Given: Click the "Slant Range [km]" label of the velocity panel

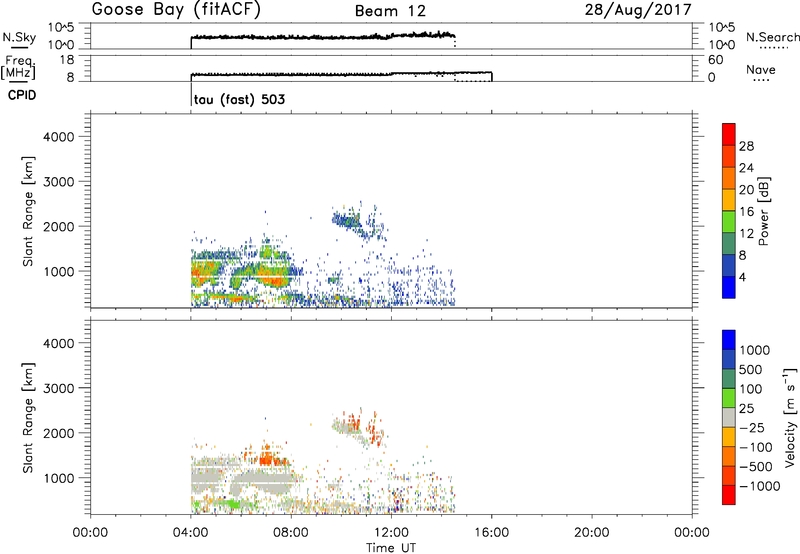Looking at the screenshot, I should click(x=27, y=417).
